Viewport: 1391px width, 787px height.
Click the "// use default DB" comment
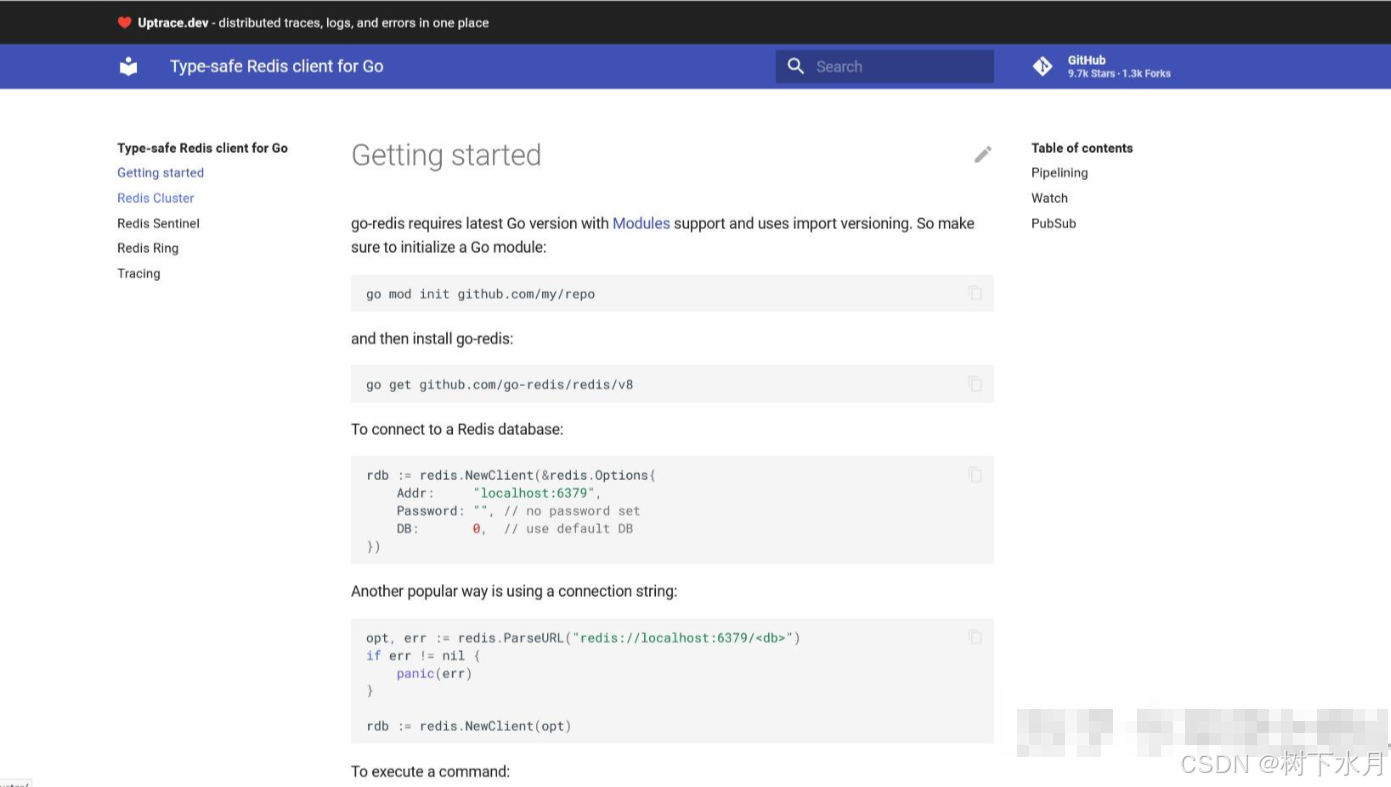(x=568, y=529)
